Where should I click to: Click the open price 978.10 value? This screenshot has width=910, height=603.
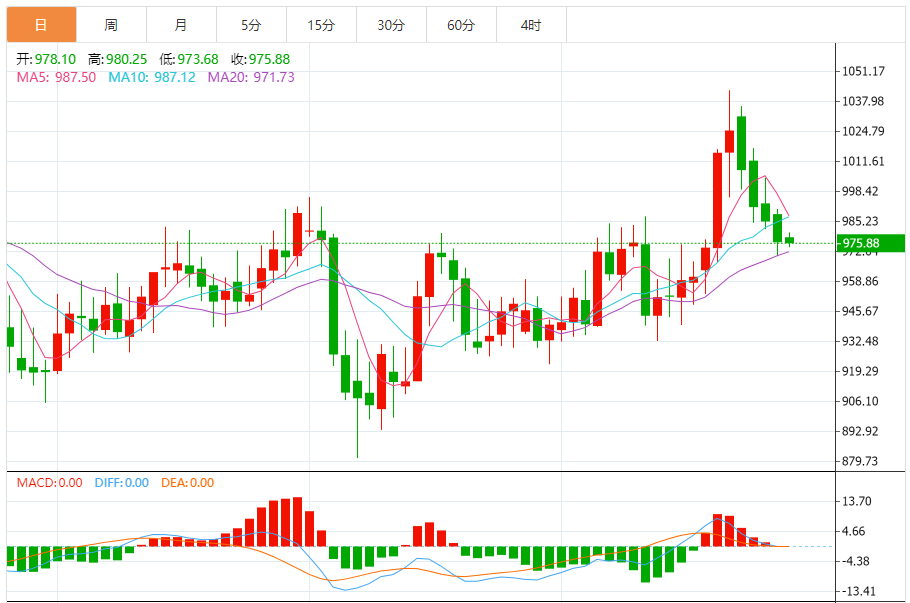click(x=55, y=59)
